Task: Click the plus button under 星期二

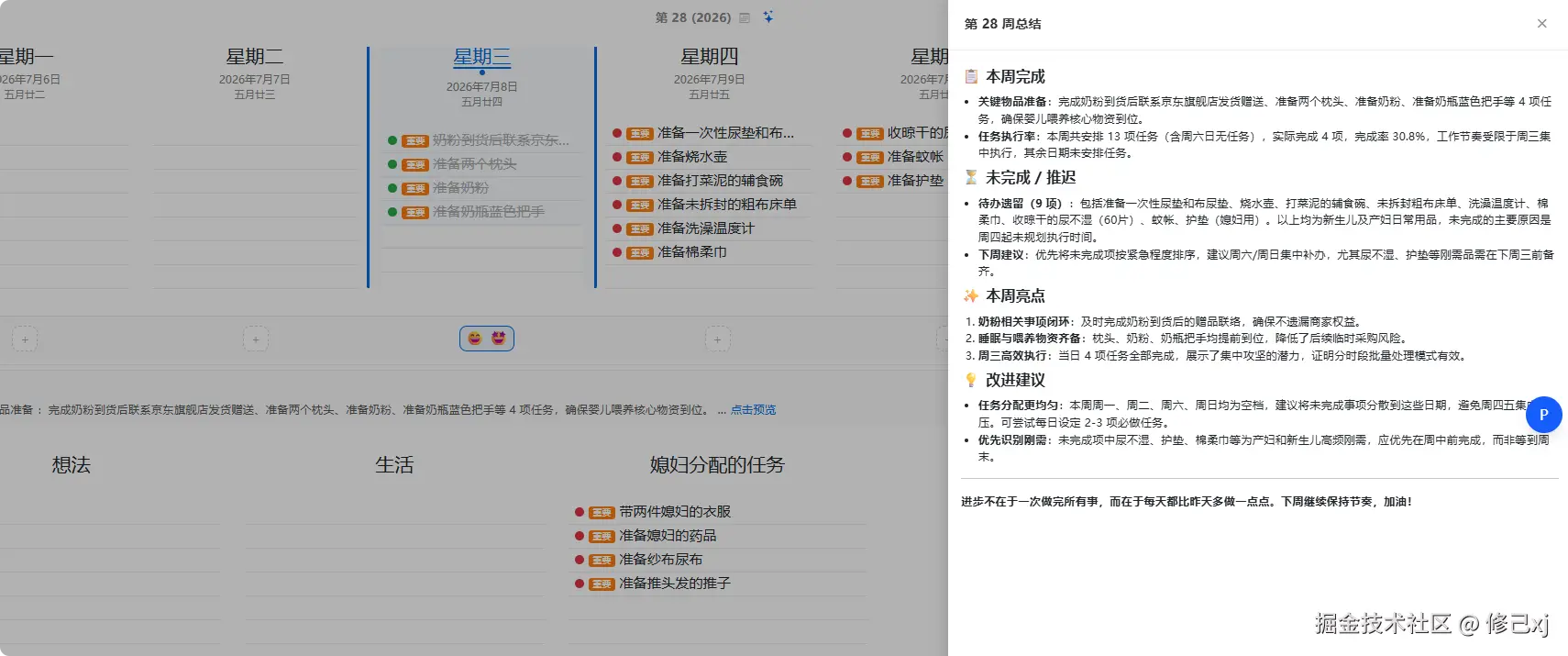Action: [x=256, y=339]
